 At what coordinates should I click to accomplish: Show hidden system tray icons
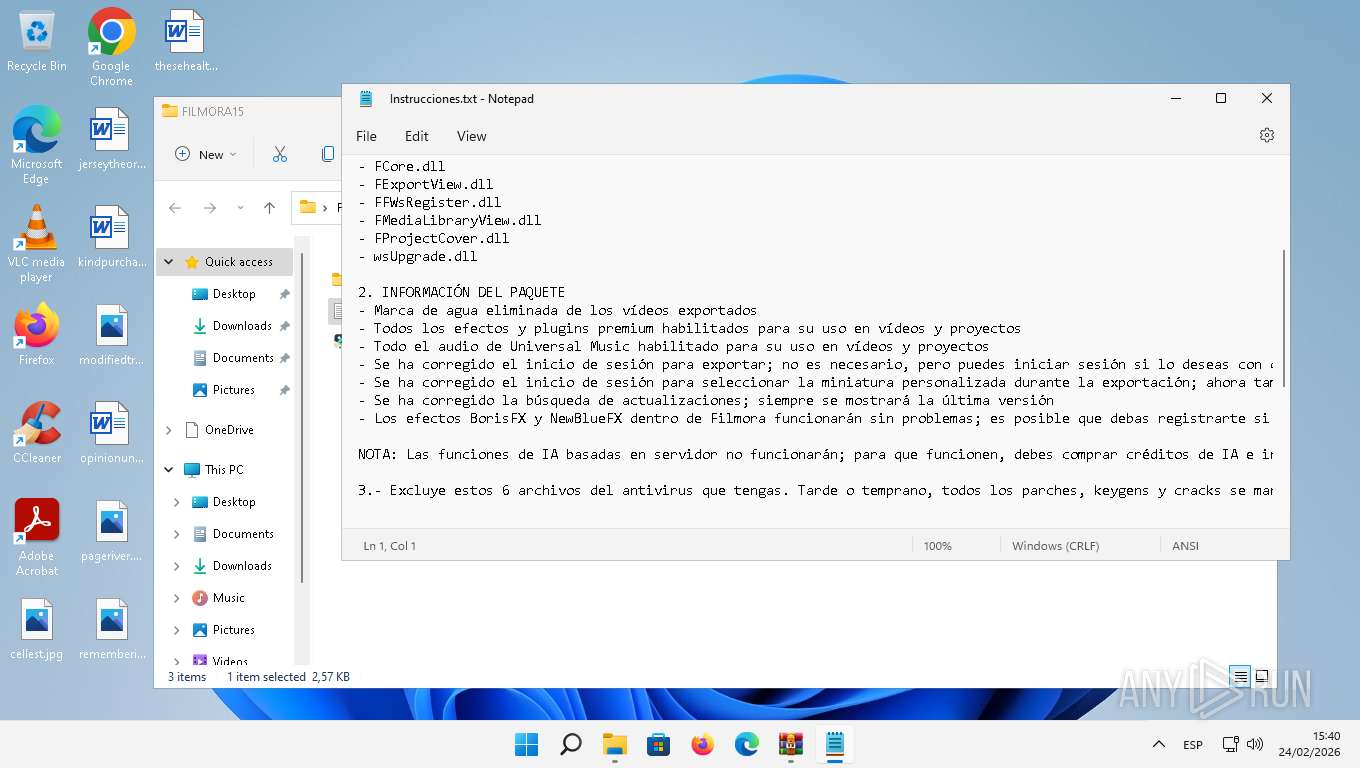coord(1159,744)
